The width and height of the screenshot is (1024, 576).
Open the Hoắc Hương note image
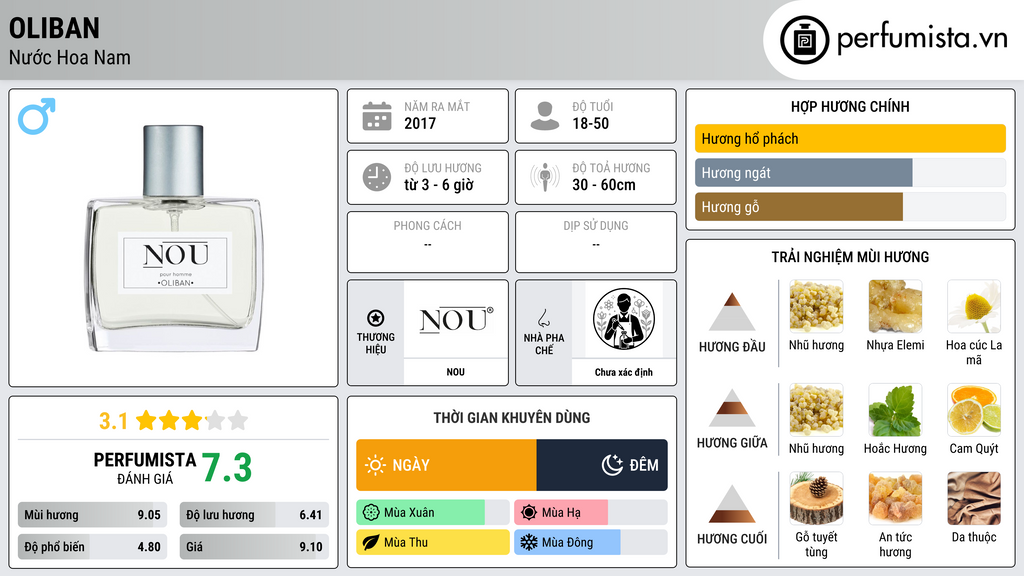click(895, 410)
